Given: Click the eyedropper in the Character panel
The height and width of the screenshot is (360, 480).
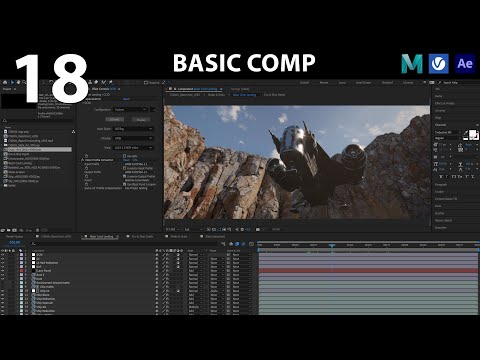Looking at the screenshot, I should click(466, 133).
